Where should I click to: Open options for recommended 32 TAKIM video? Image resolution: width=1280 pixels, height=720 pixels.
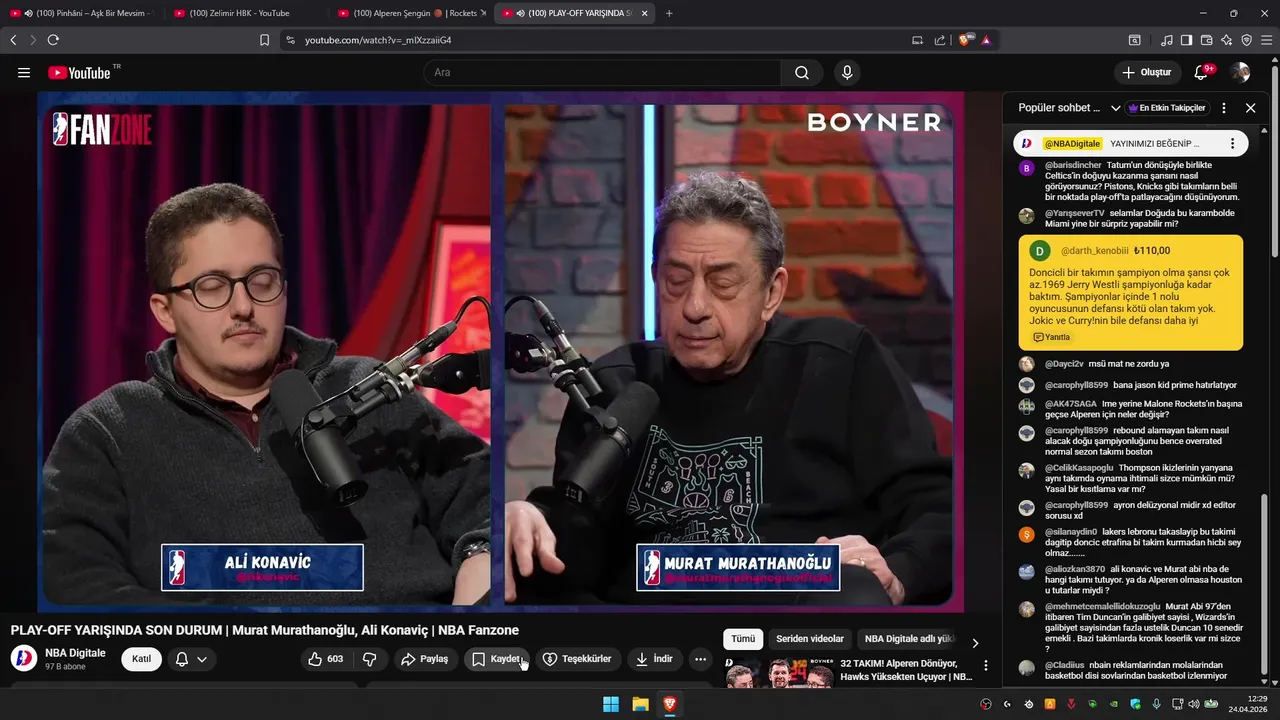point(985,665)
